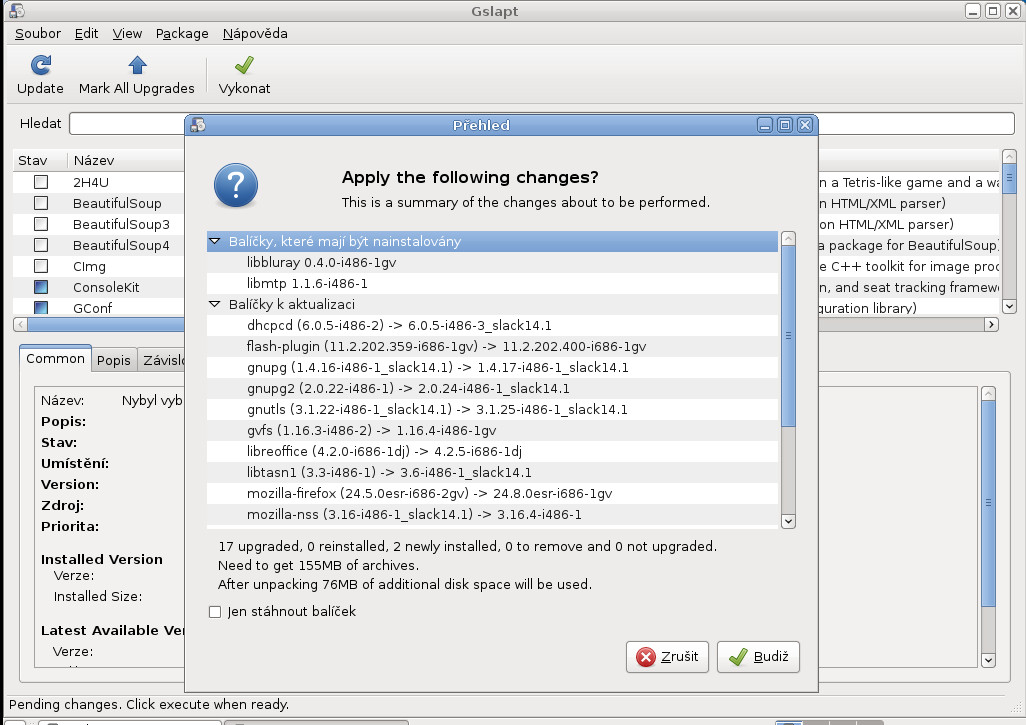Viewport: 1026px width, 725px height.
Task: Click the Mark All Upgrades arrow icon
Action: coord(137,65)
